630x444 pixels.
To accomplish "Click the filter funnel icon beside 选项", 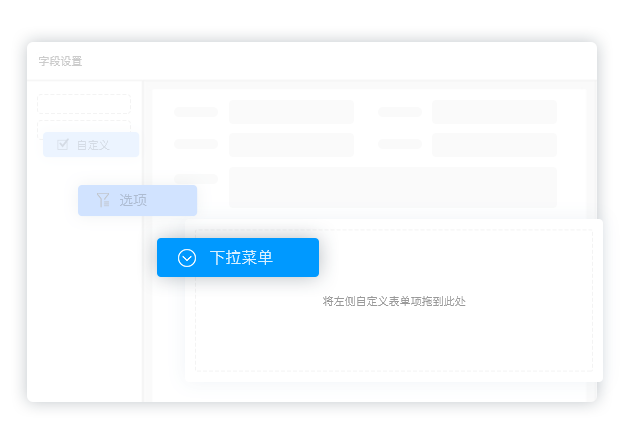I will pyautogui.click(x=102, y=200).
